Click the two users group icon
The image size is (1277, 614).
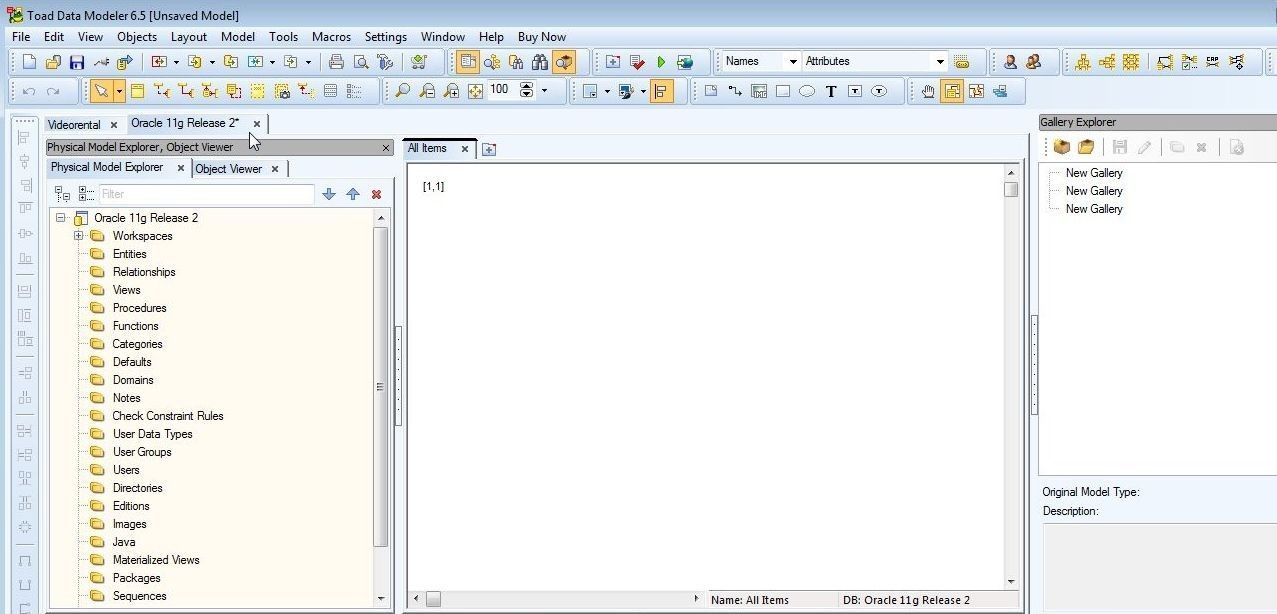point(1034,62)
